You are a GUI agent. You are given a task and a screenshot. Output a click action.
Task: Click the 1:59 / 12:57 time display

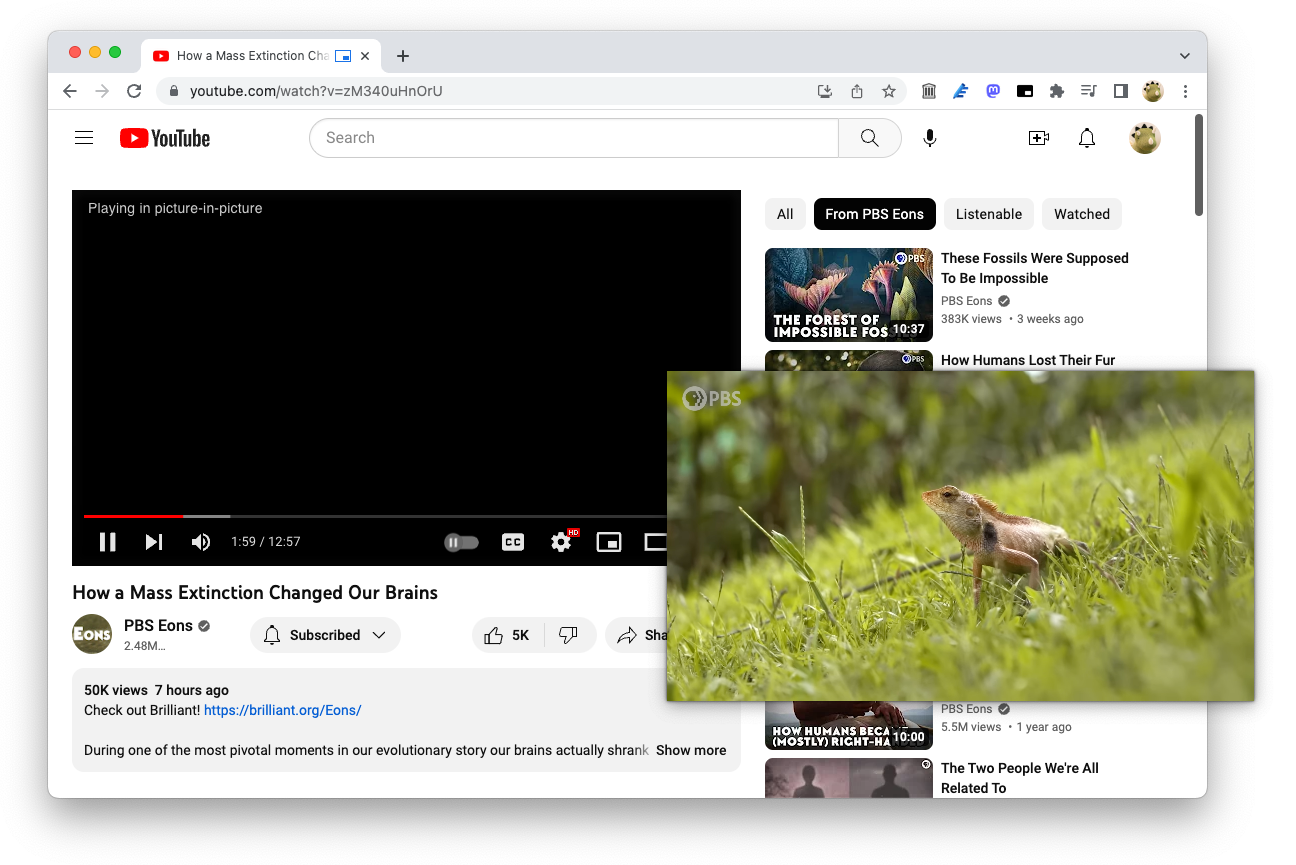click(265, 542)
